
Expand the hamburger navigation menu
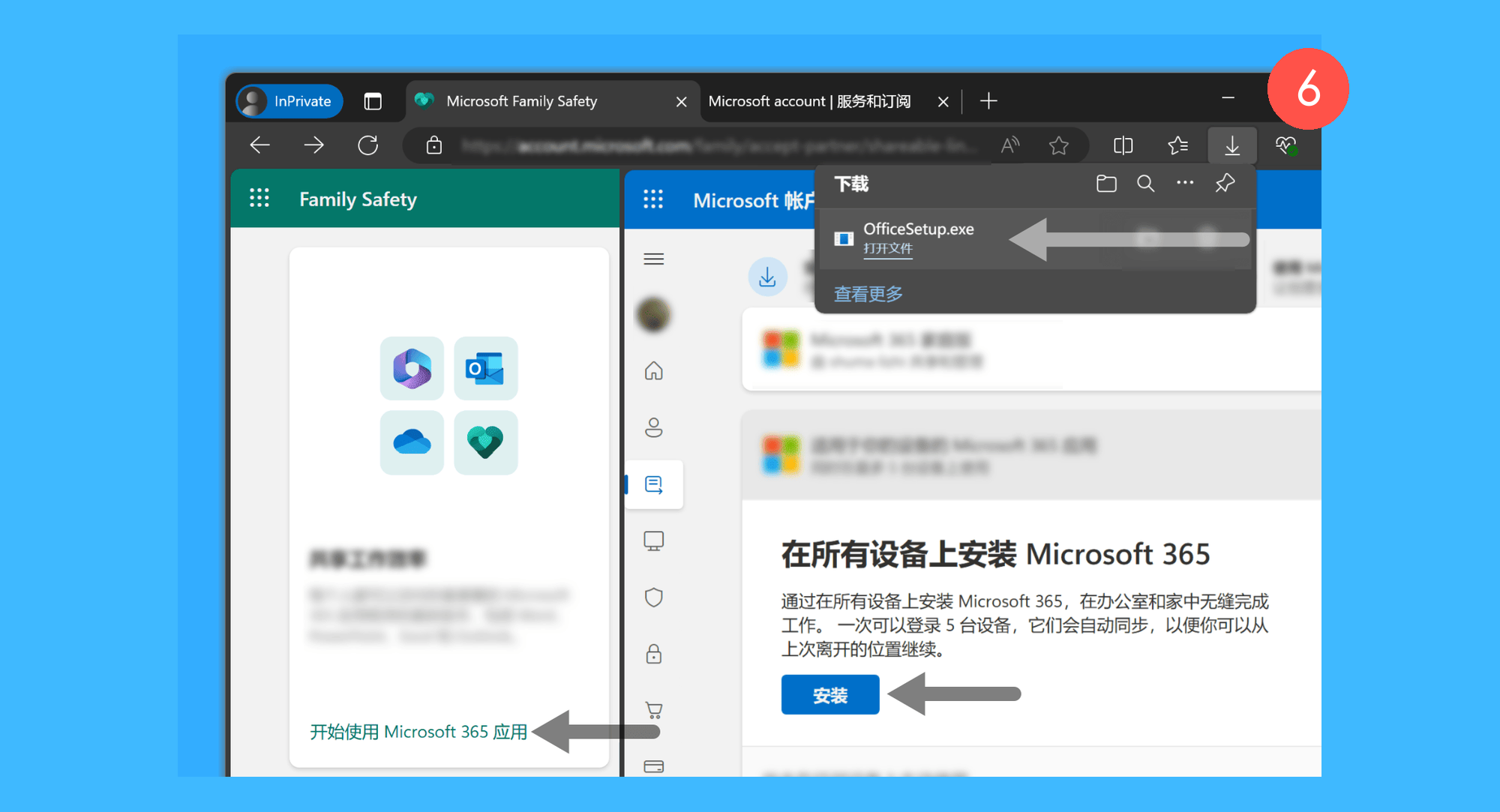point(654,259)
